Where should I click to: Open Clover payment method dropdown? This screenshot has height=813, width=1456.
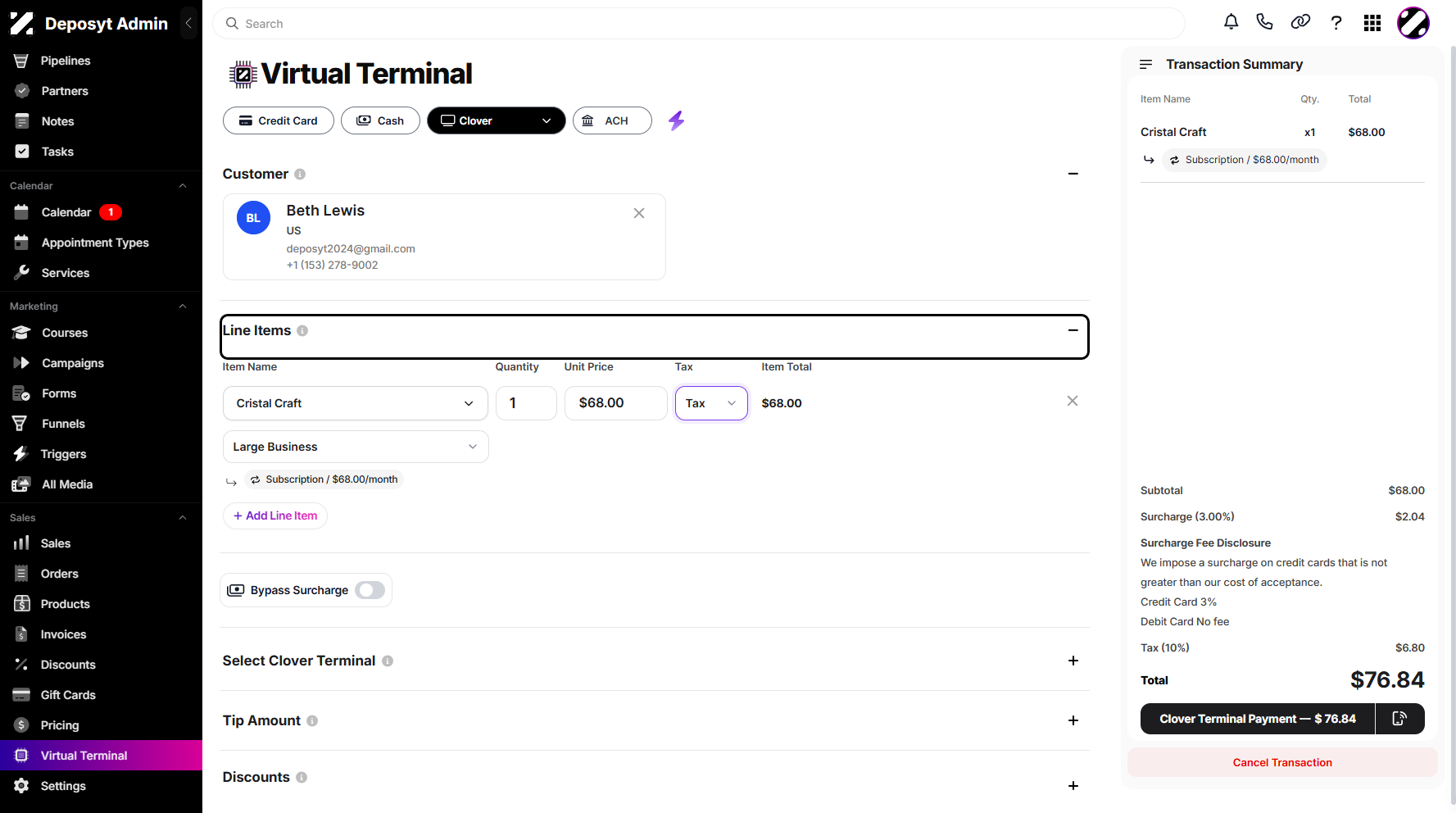(496, 120)
